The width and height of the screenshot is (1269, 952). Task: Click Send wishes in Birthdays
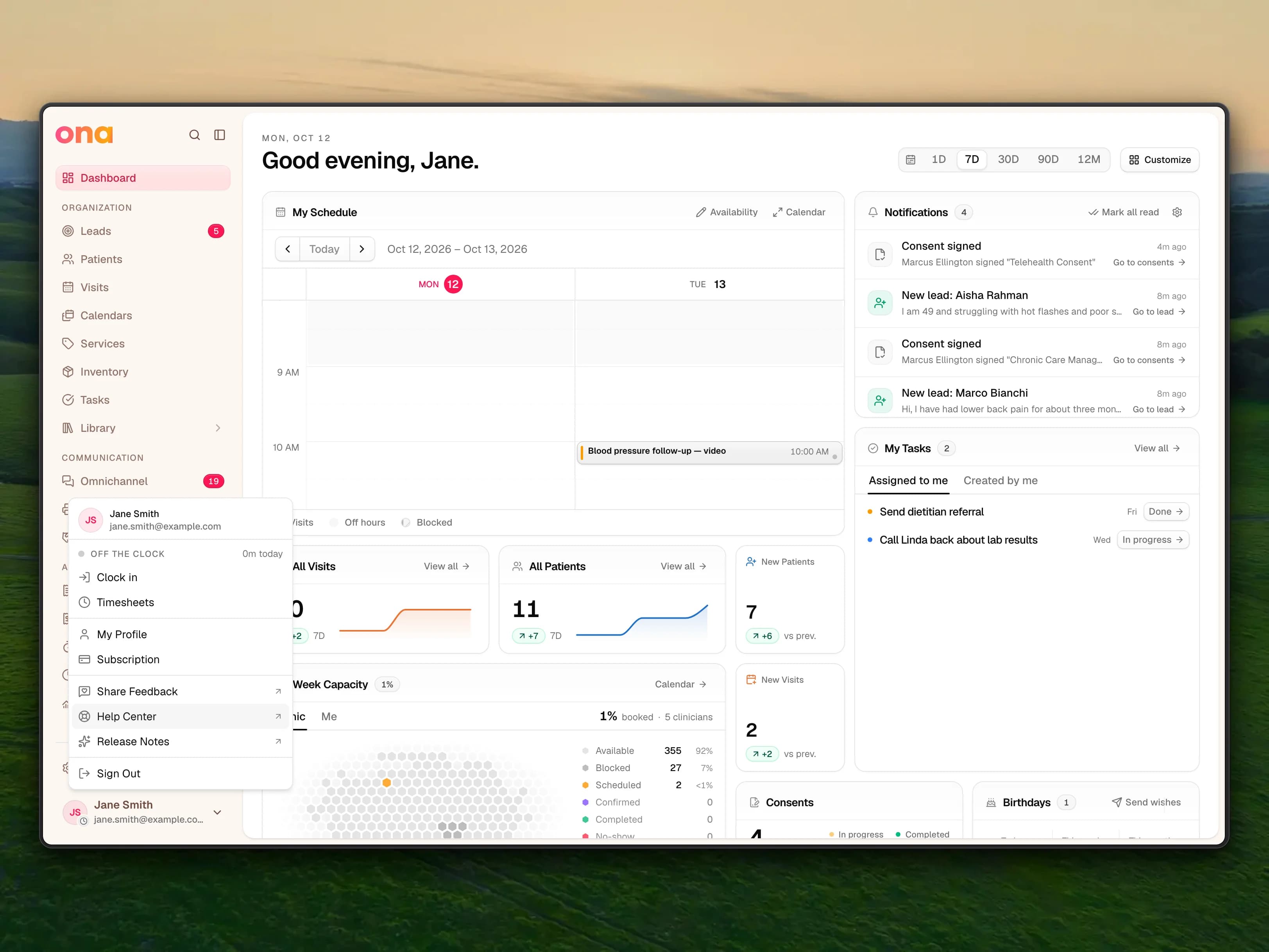(x=1146, y=802)
